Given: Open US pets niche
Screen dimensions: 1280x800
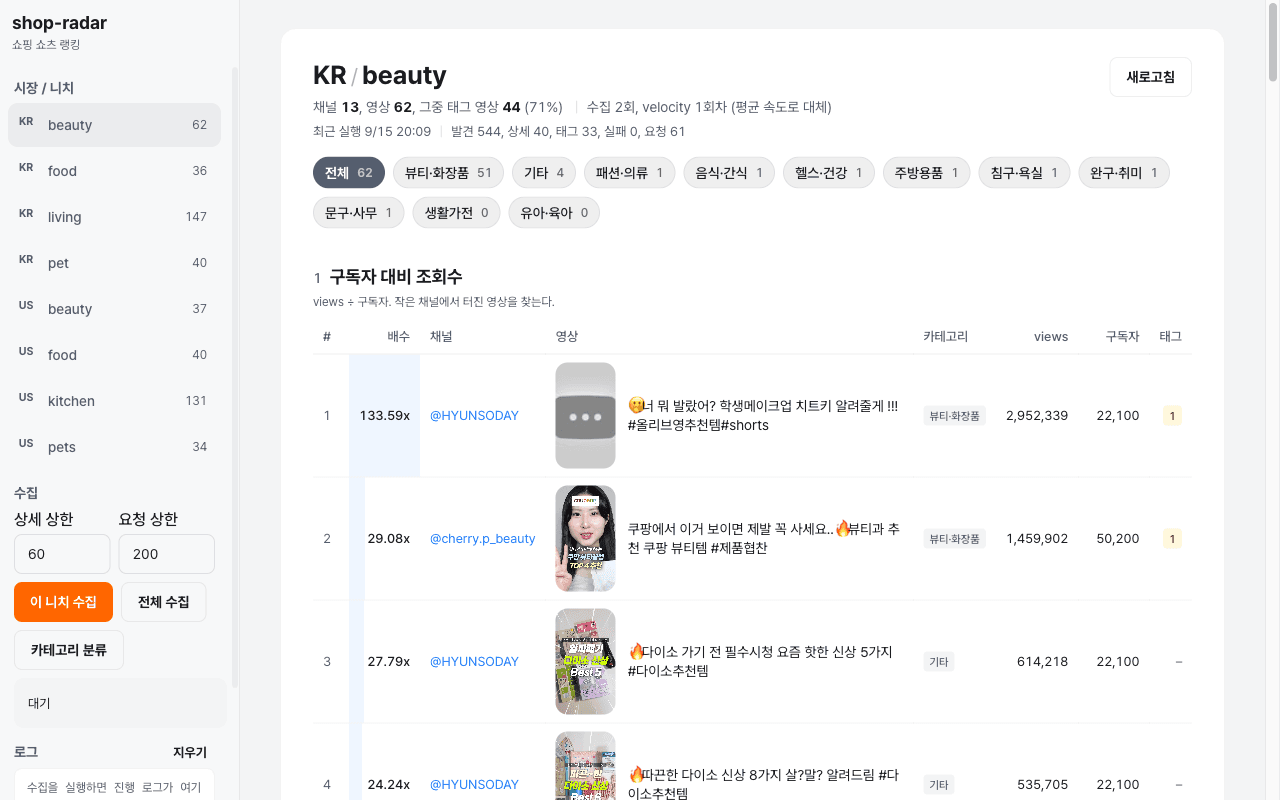Looking at the screenshot, I should (x=114, y=447).
